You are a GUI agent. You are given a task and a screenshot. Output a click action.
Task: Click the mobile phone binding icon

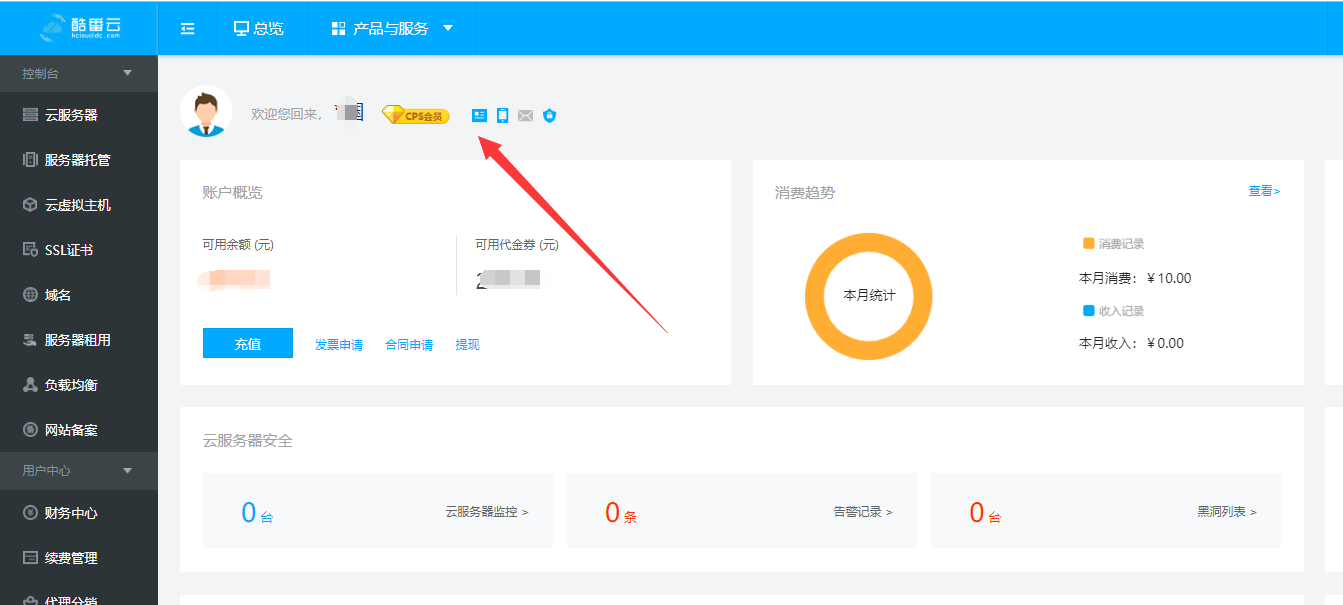[502, 116]
